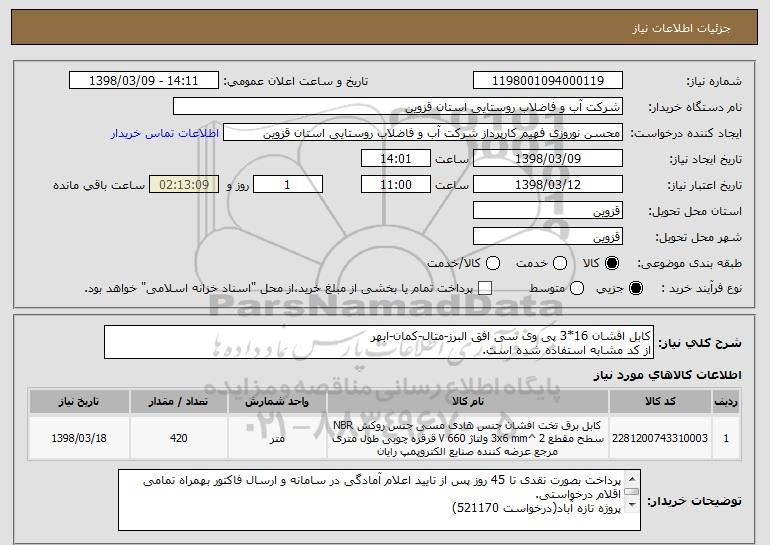Image resolution: width=770 pixels, height=545 pixels.
Task: Click the 02:13:09 remaining time field
Action: 184,185
